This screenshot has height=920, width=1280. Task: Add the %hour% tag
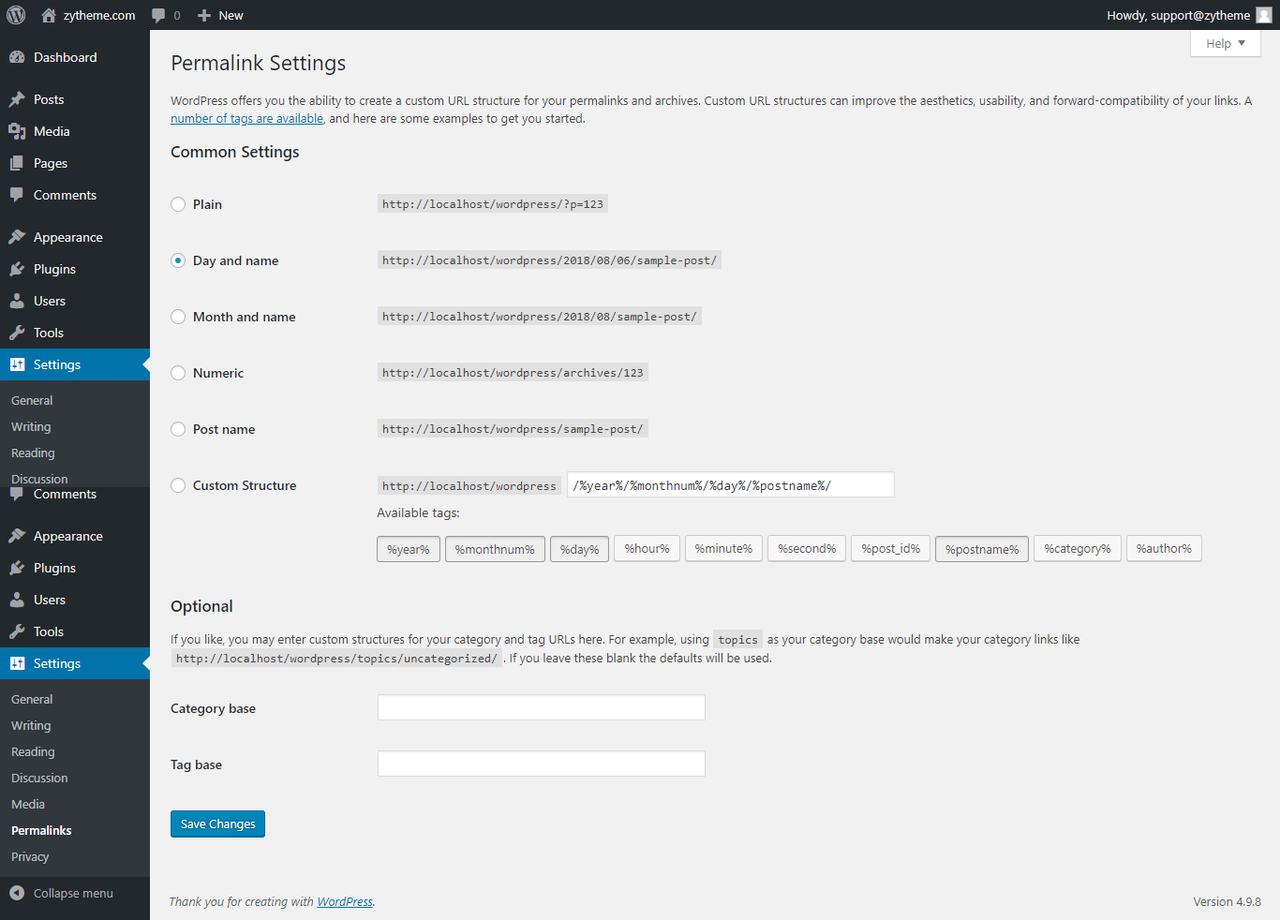click(x=647, y=548)
